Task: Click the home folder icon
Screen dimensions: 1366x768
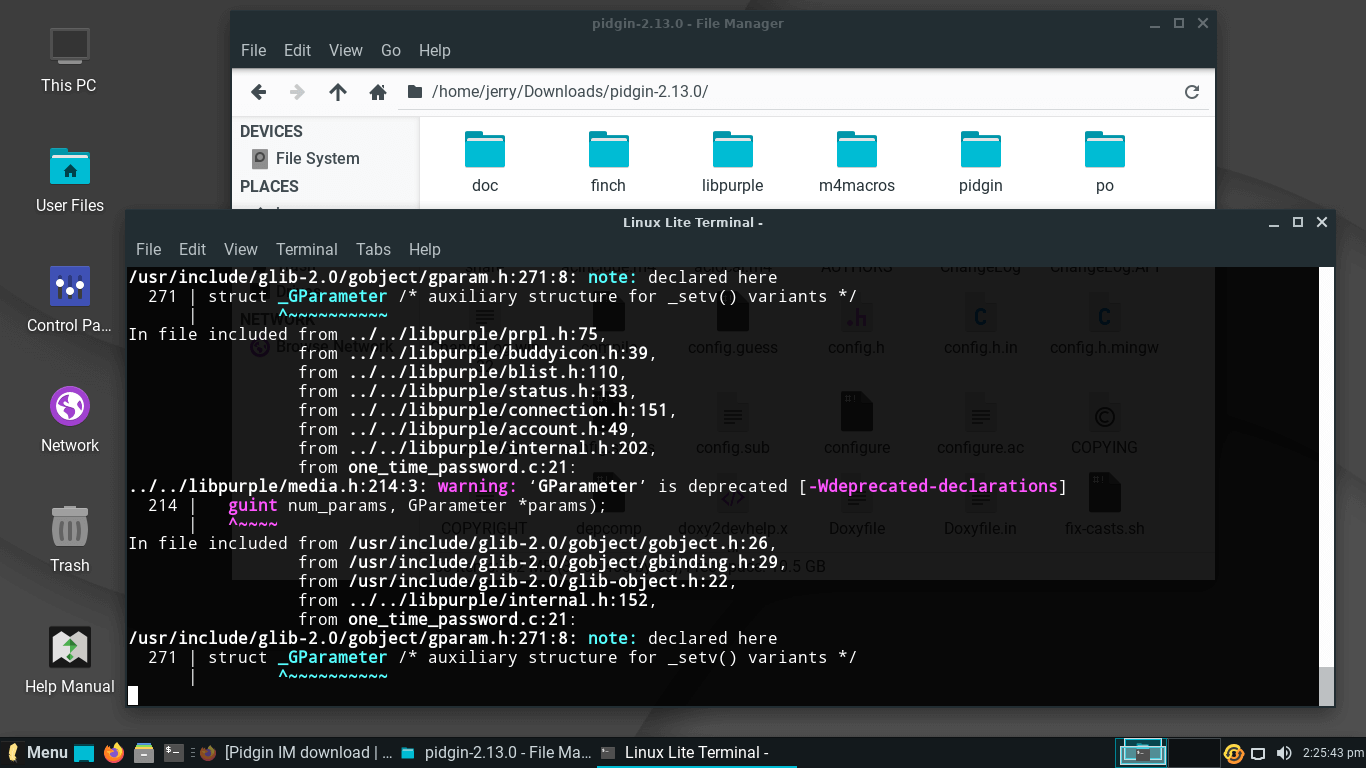Action: point(378,92)
